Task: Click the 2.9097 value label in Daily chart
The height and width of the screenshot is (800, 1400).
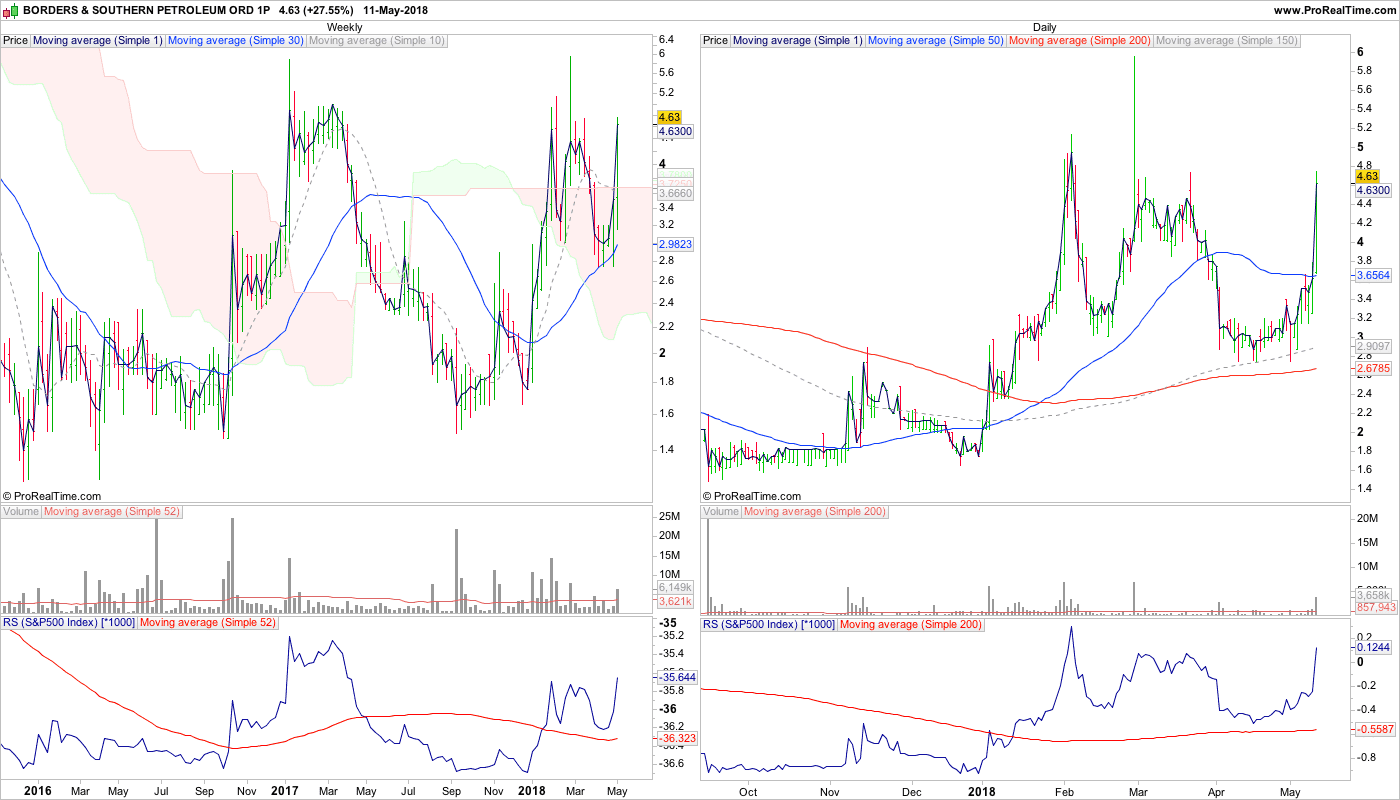Action: 1375,346
